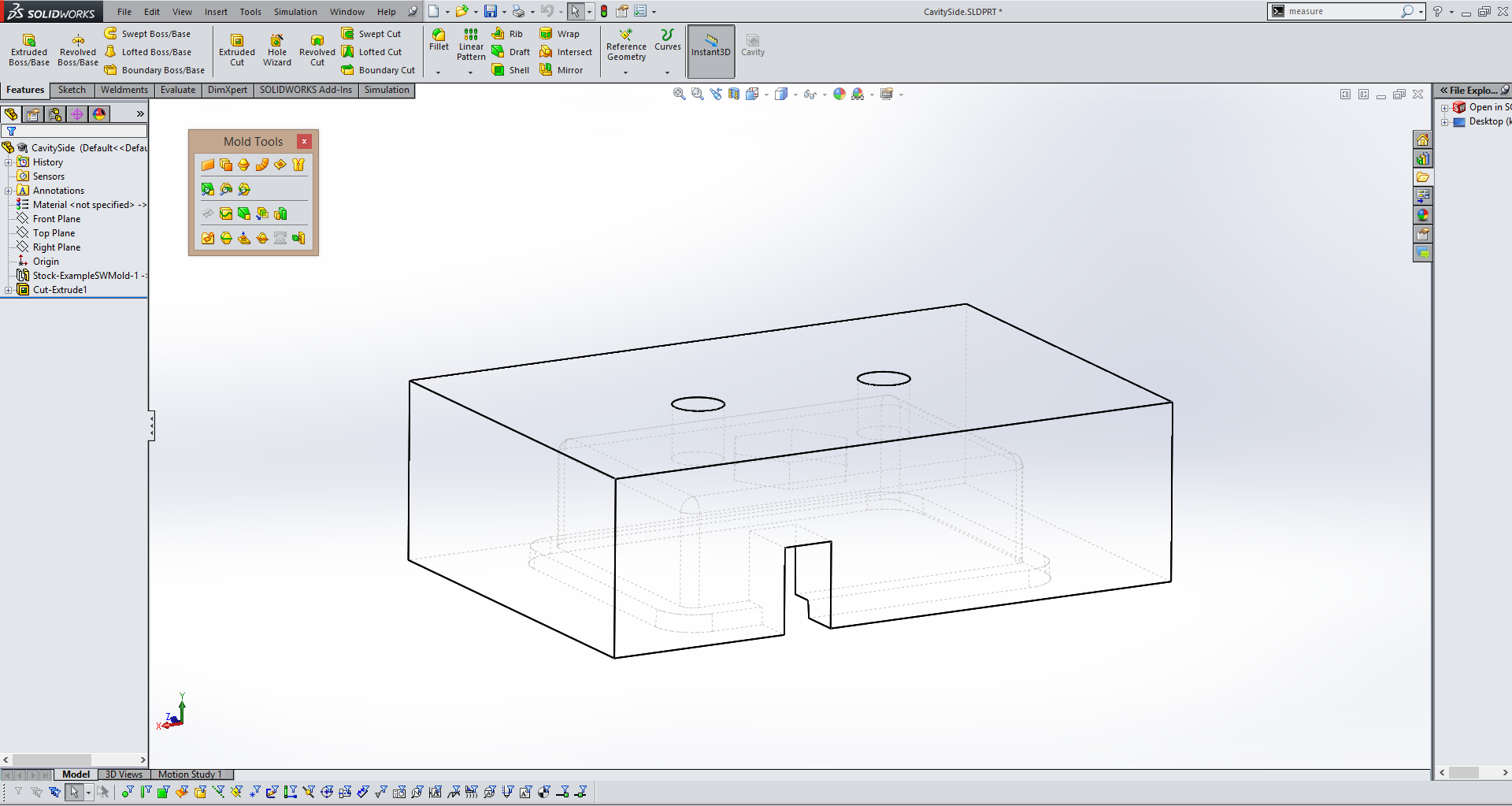Open Curves dropdown arrow
Image resolution: width=1512 pixels, height=806 pixels.
[667, 72]
